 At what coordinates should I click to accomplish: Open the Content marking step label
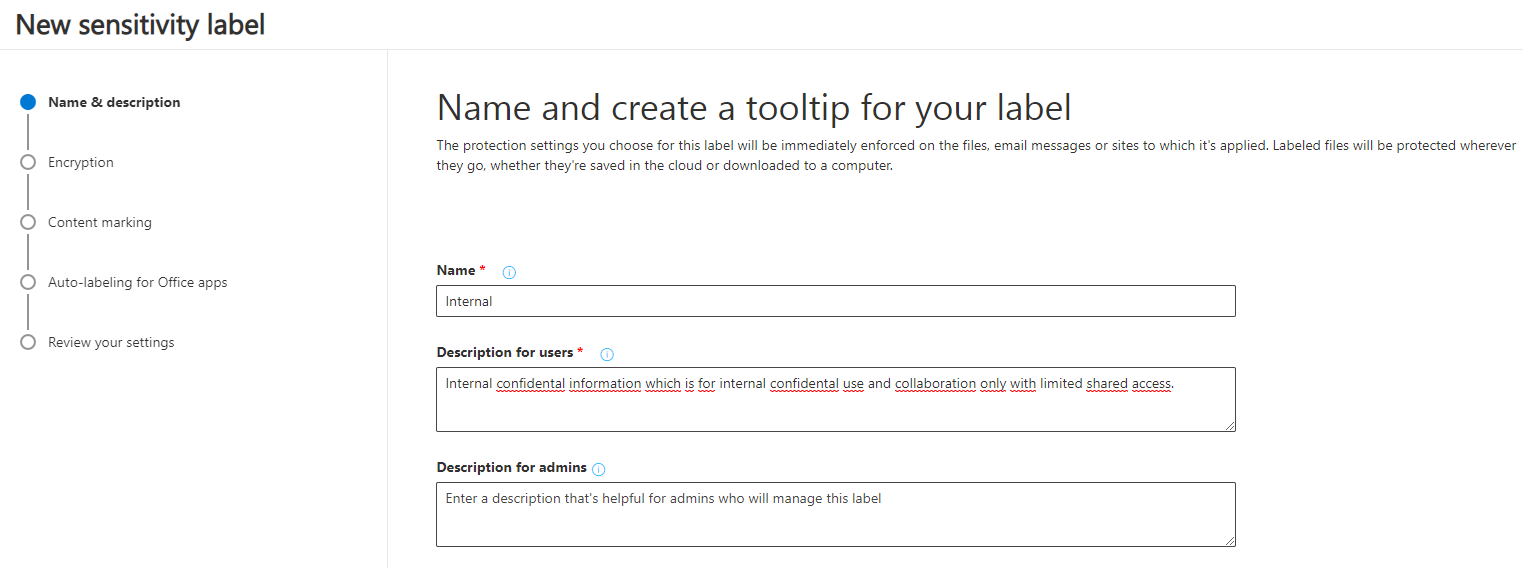click(x=100, y=222)
